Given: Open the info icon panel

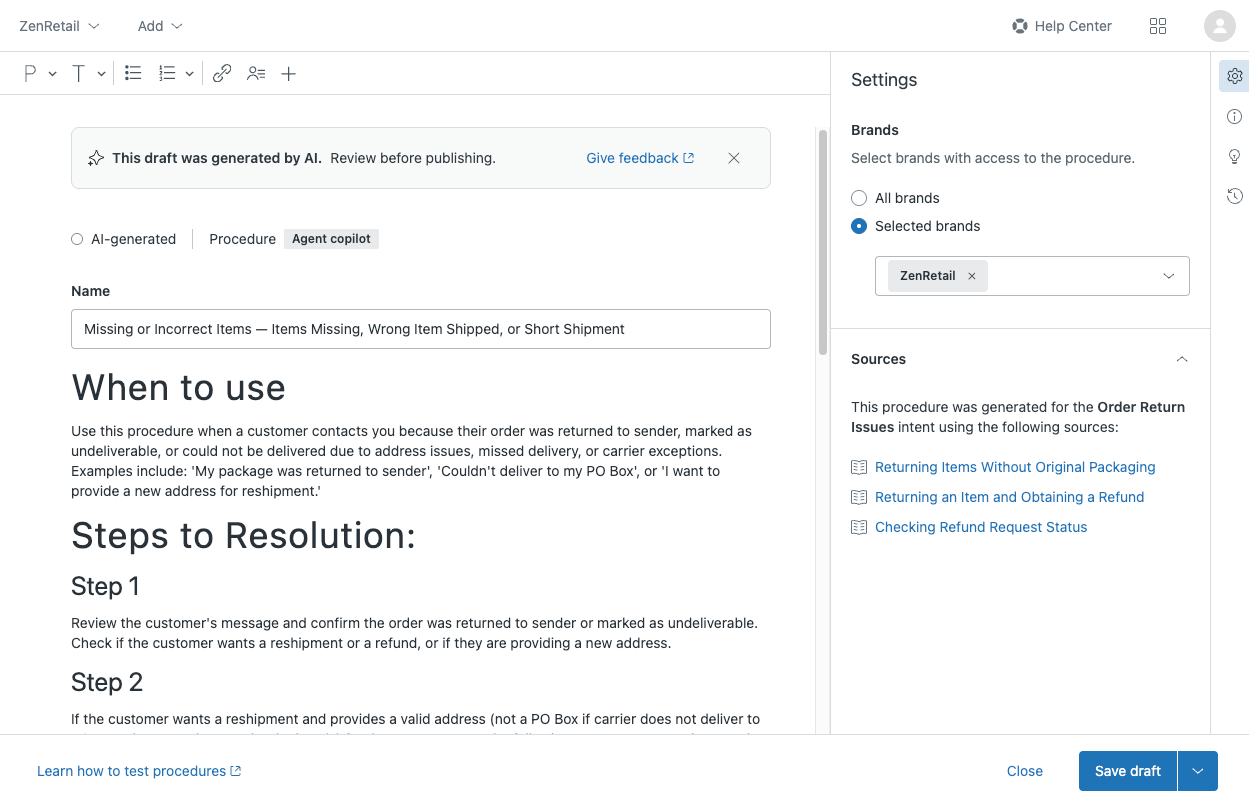Looking at the screenshot, I should [1234, 117].
